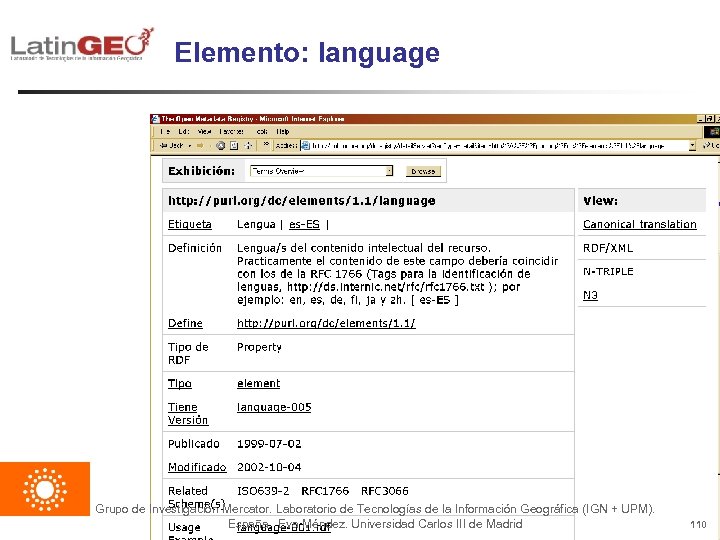Click the RFC1766 related scheme

tap(325, 491)
